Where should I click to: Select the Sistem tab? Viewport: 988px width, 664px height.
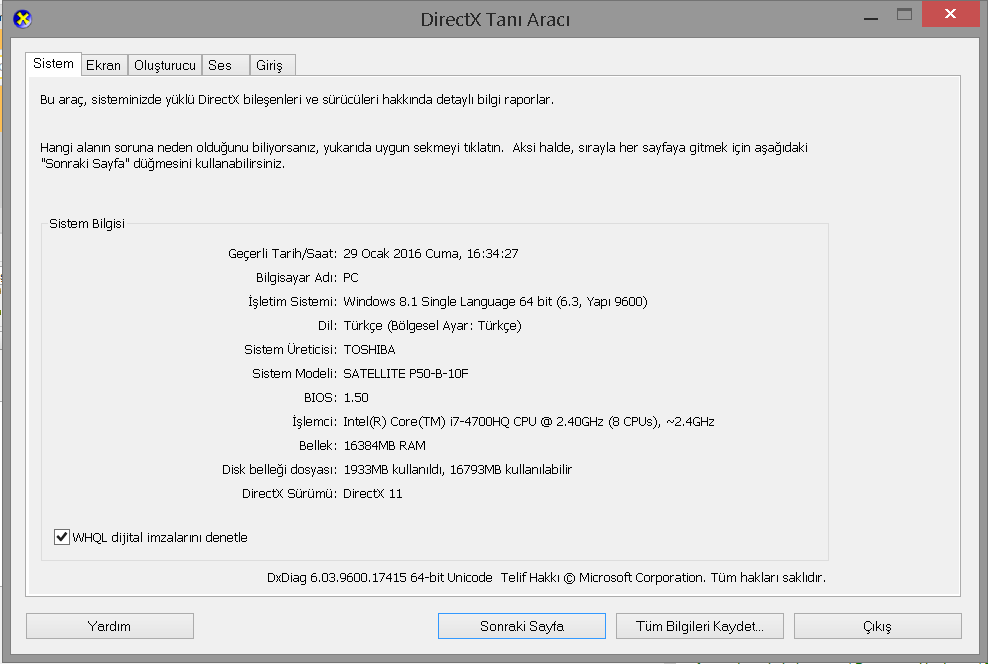tap(54, 64)
